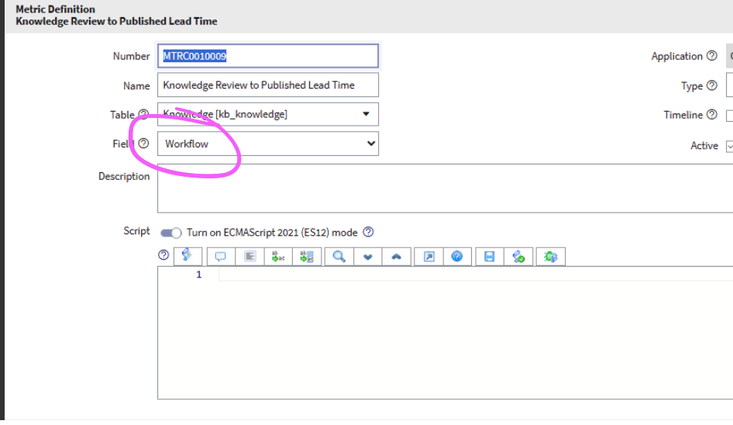This screenshot has height=425, width=733.
Task: Click the save floppy-disk icon
Action: [x=489, y=256]
